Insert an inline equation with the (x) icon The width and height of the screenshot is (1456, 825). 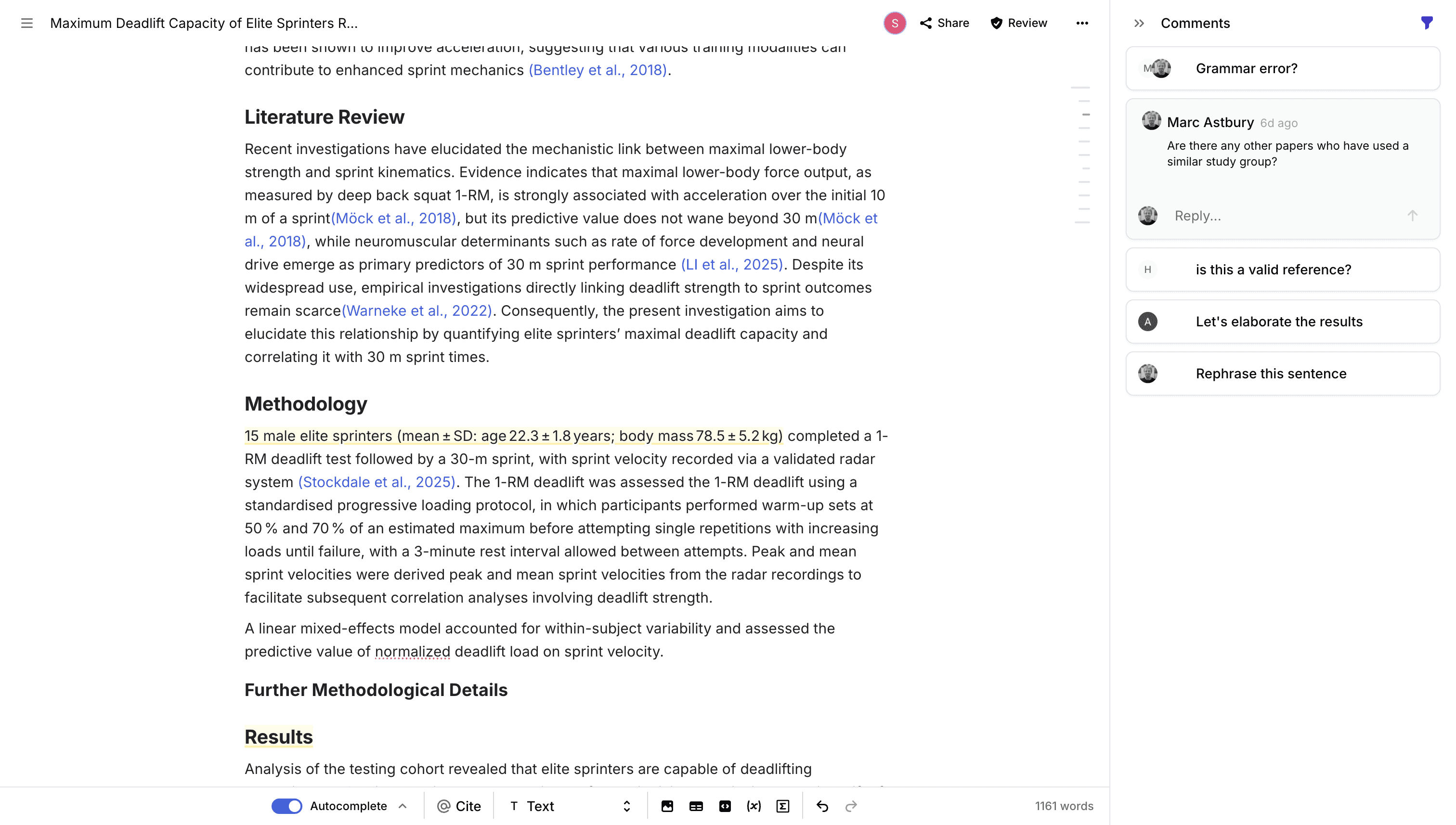[754, 805]
